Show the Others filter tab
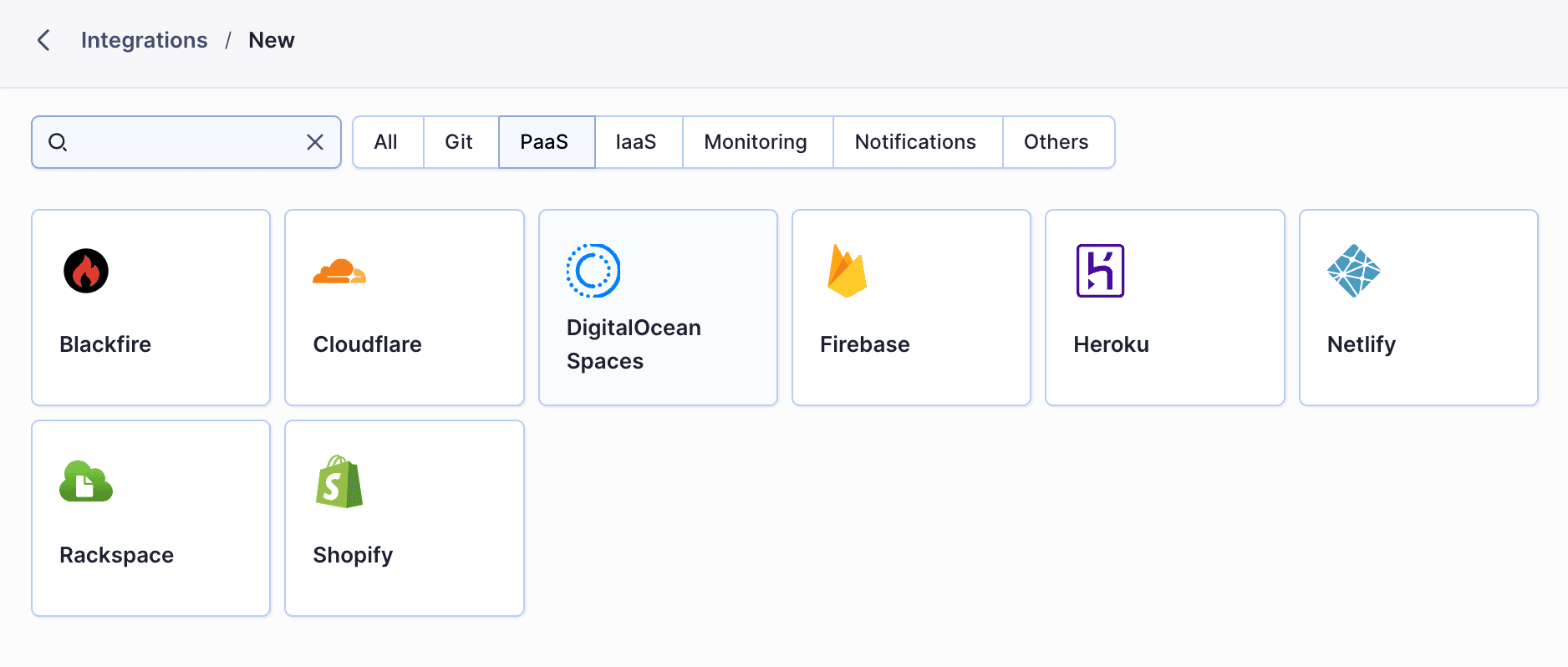 [1058, 142]
